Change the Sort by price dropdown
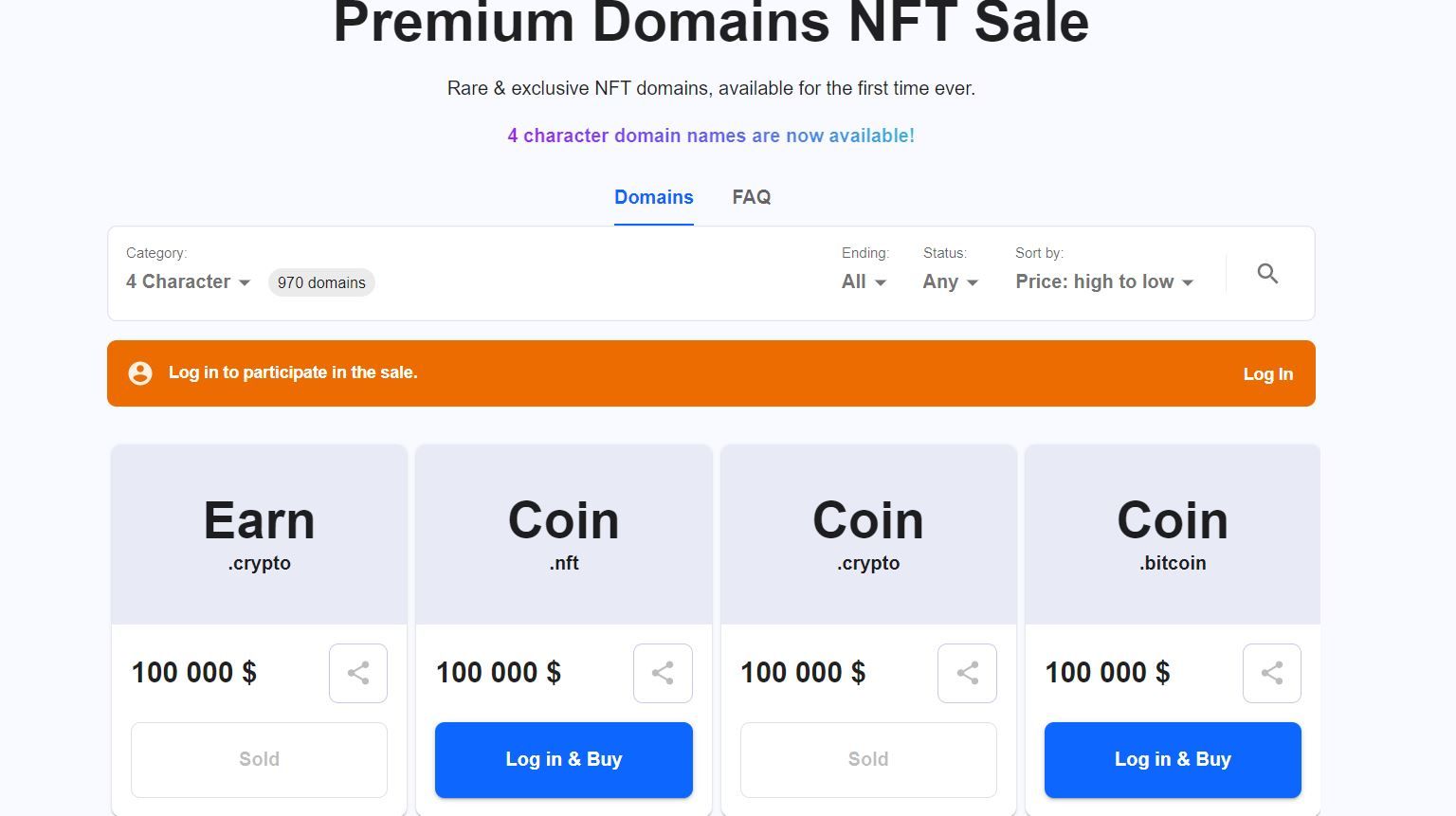 pos(1103,282)
